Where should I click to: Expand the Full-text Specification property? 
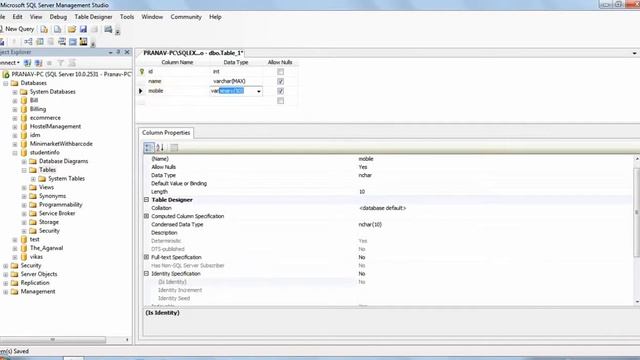tap(146, 258)
